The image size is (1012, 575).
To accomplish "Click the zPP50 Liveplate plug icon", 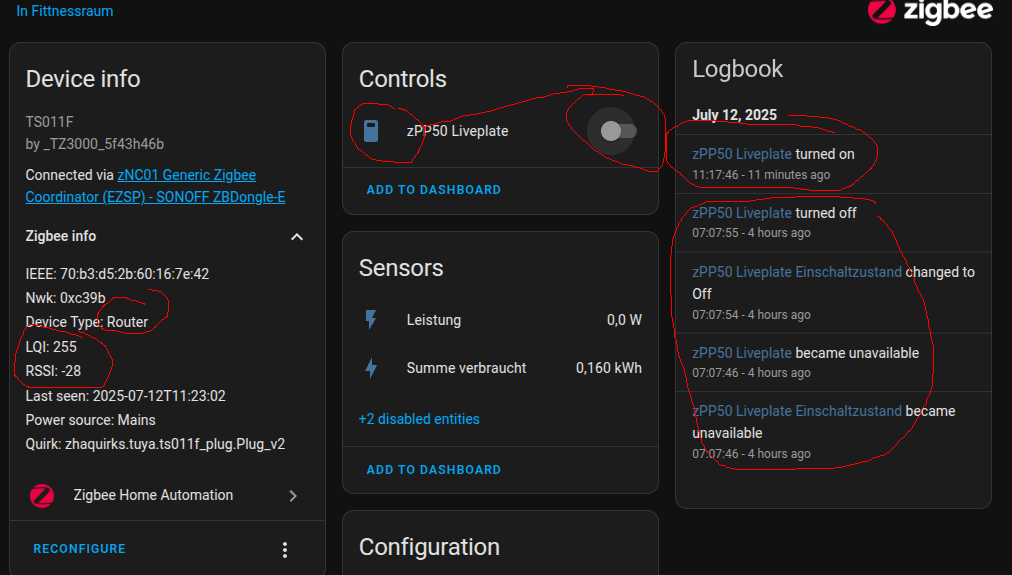I will click(371, 131).
